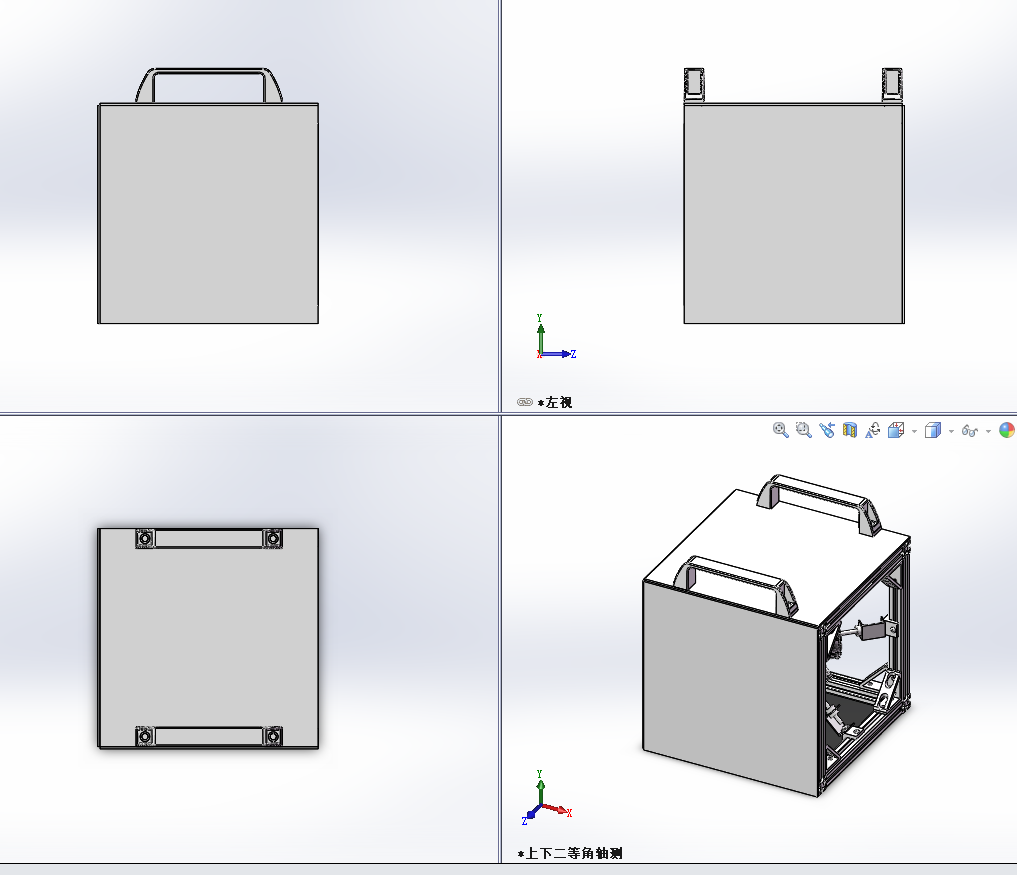1017x875 pixels.
Task: Toggle the view link chain icon
Action: [525, 402]
